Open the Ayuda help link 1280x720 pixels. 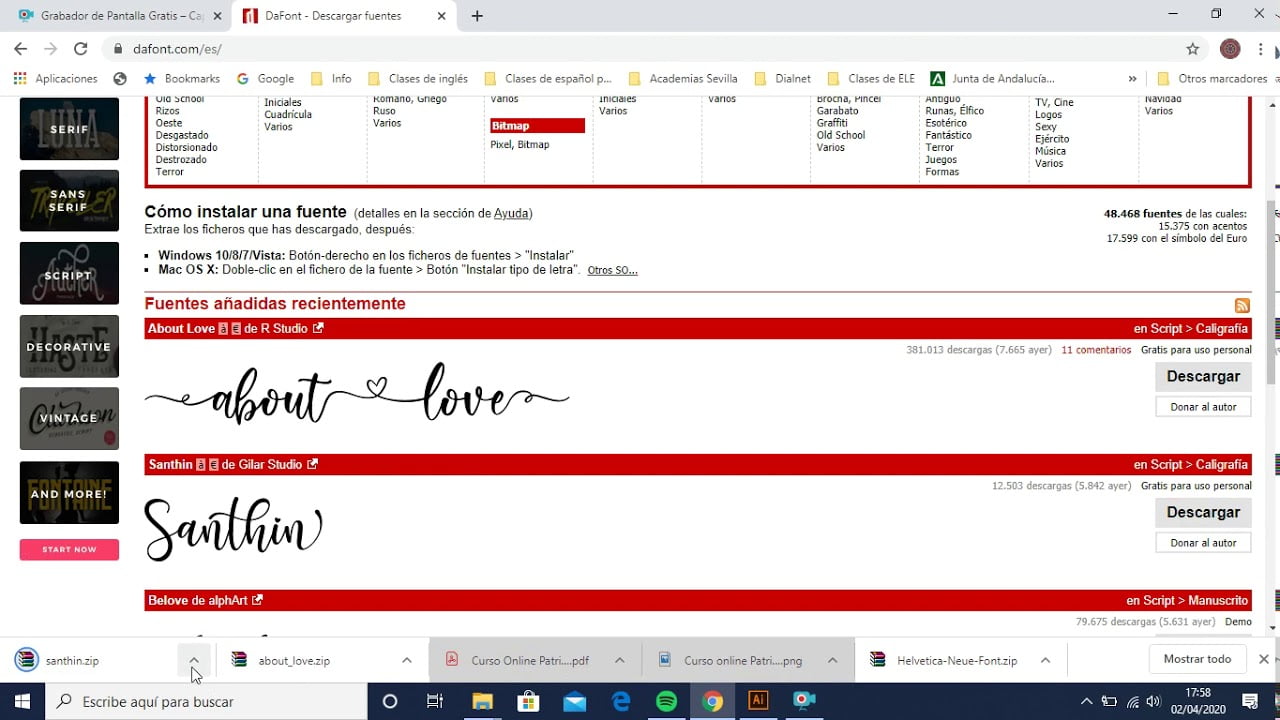[511, 213]
